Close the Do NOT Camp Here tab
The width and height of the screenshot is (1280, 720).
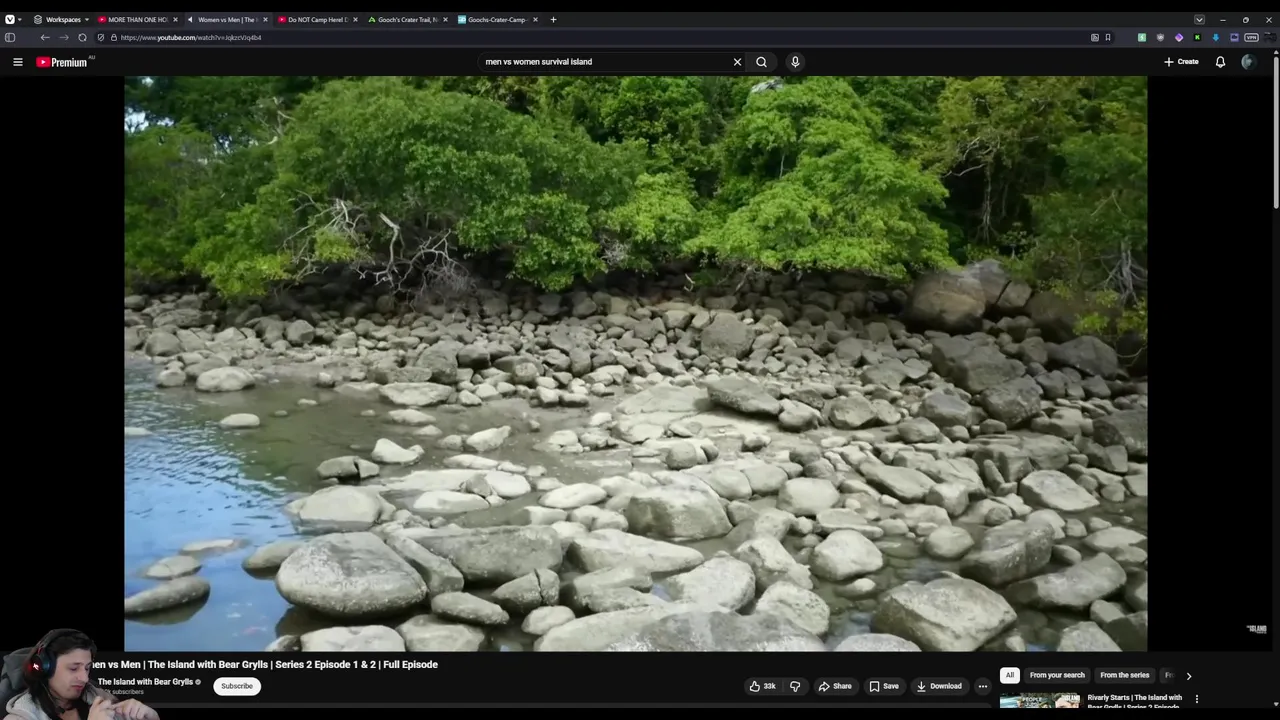[x=355, y=19]
